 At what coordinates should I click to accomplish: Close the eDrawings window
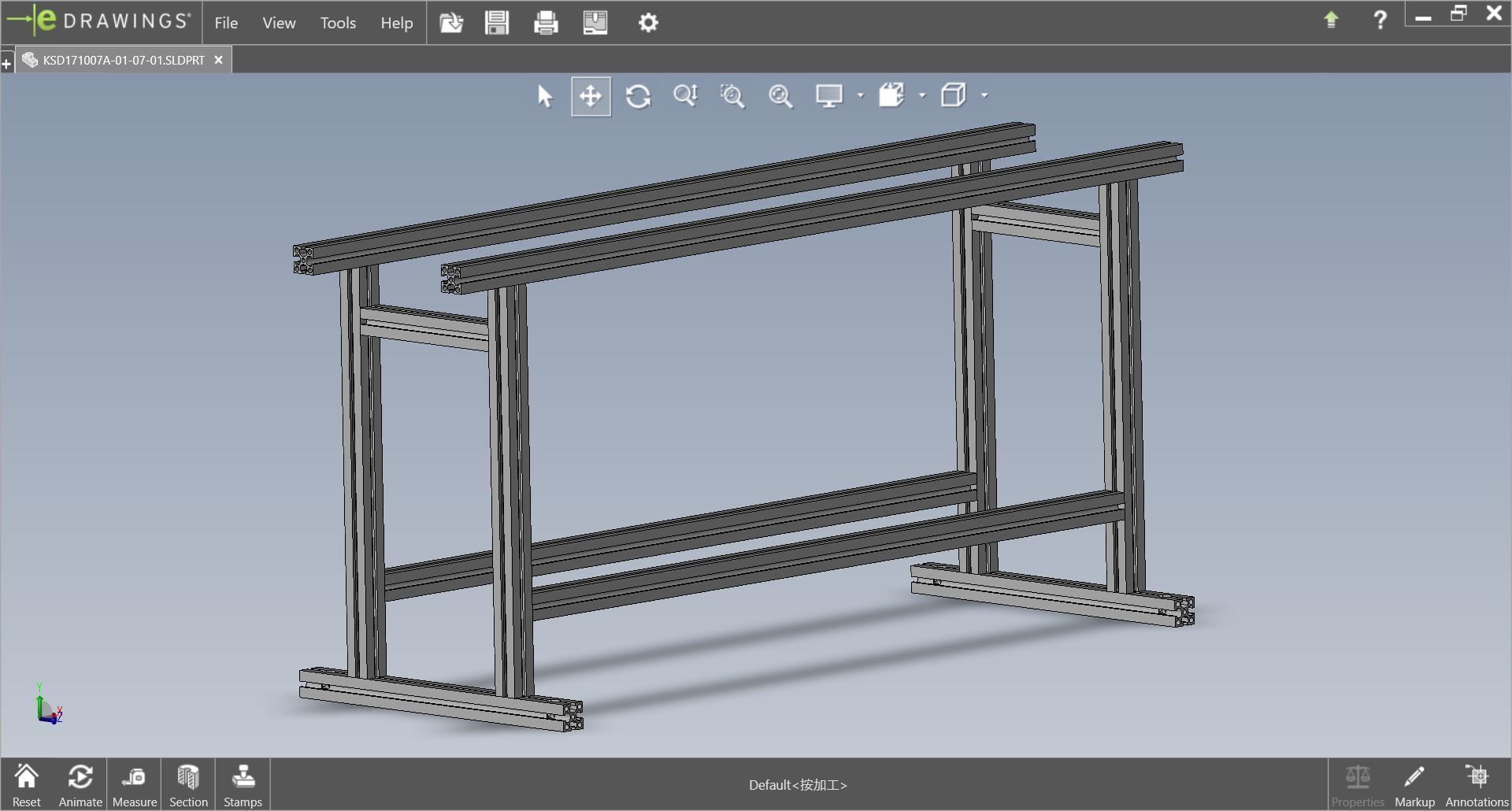coord(1494,13)
